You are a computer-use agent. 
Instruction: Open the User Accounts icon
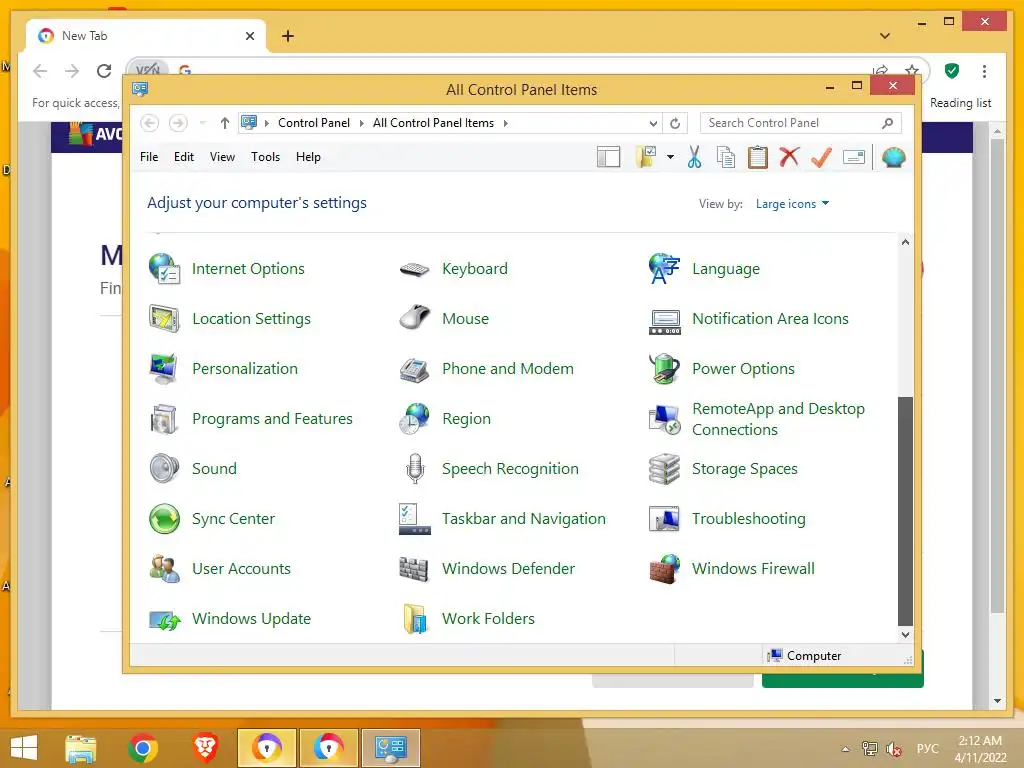[x=164, y=569]
